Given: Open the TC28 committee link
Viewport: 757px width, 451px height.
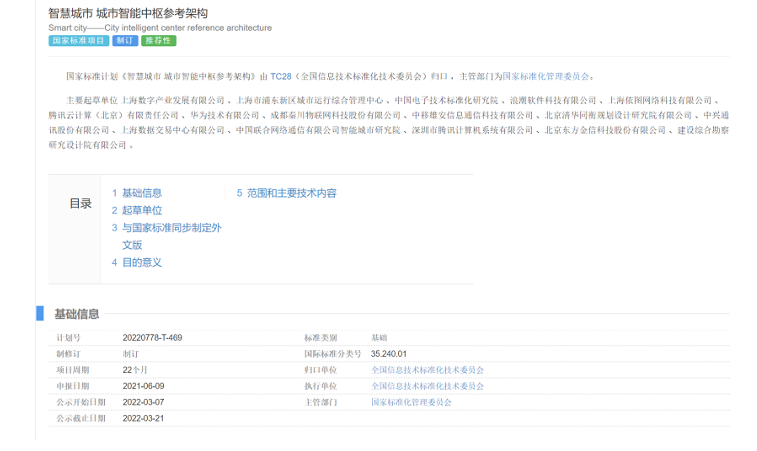Looking at the screenshot, I should [280, 76].
